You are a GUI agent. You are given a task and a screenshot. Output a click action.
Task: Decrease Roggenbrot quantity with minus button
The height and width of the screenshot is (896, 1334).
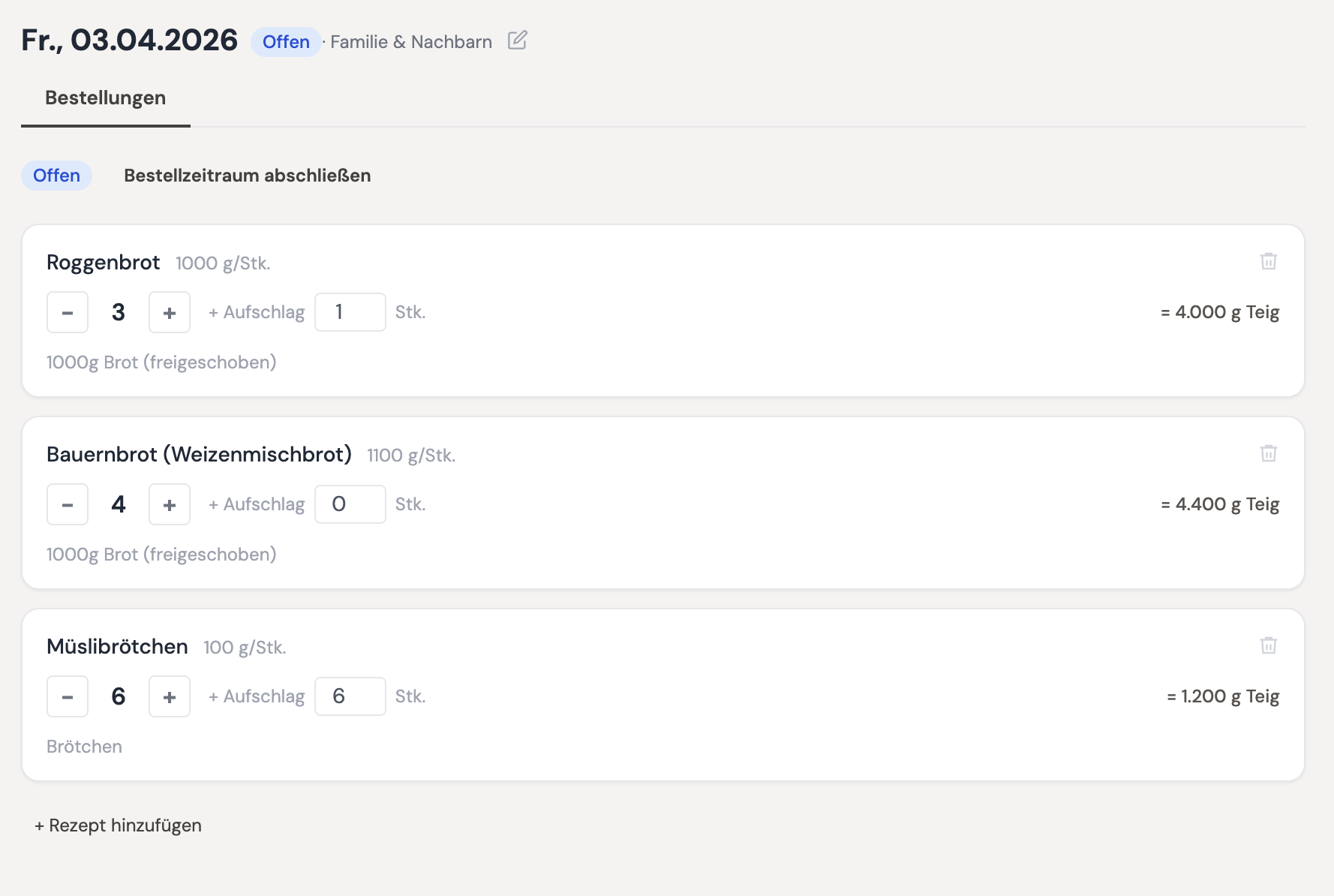[68, 312]
